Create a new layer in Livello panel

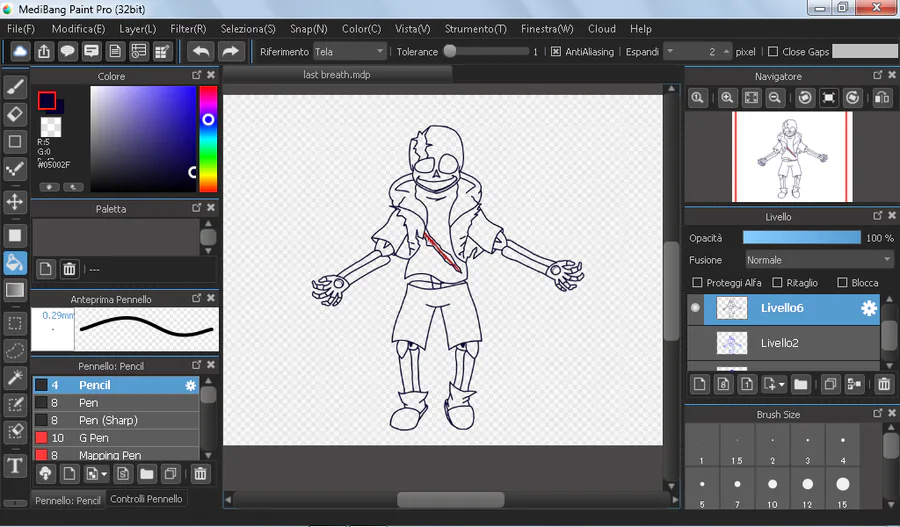click(x=699, y=384)
